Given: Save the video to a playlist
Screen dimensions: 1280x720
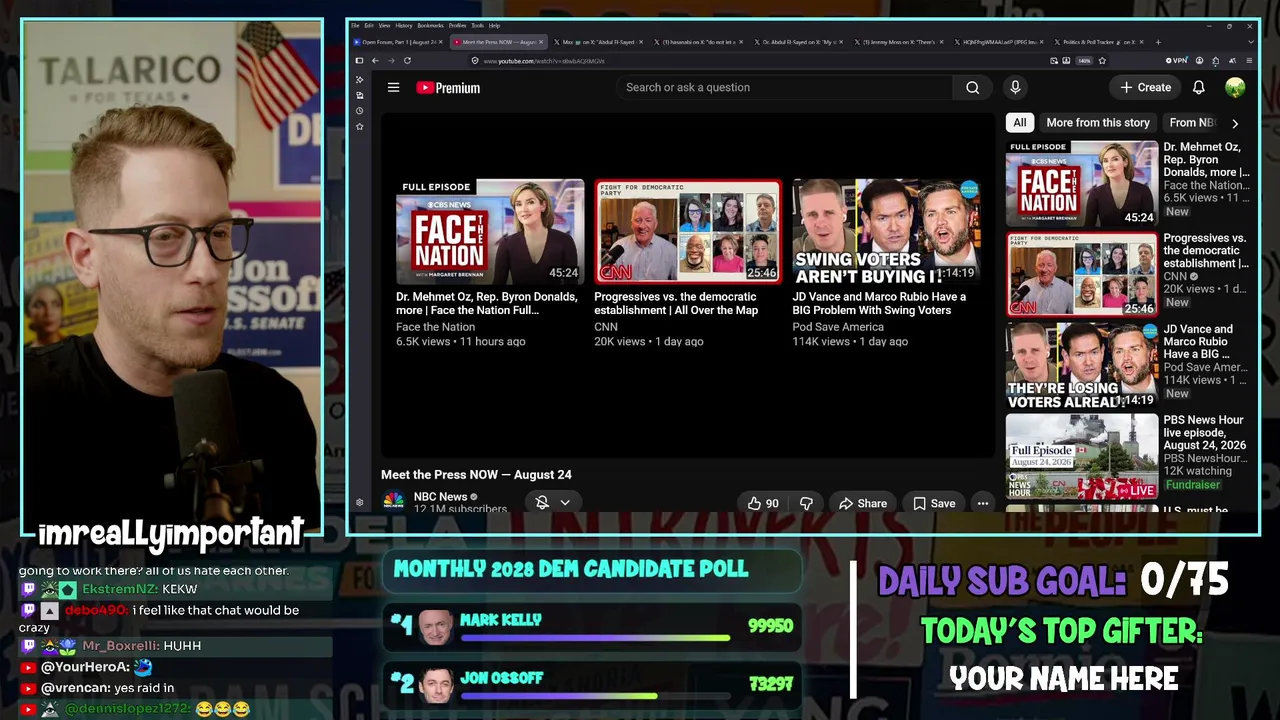Looking at the screenshot, I should 934,504.
